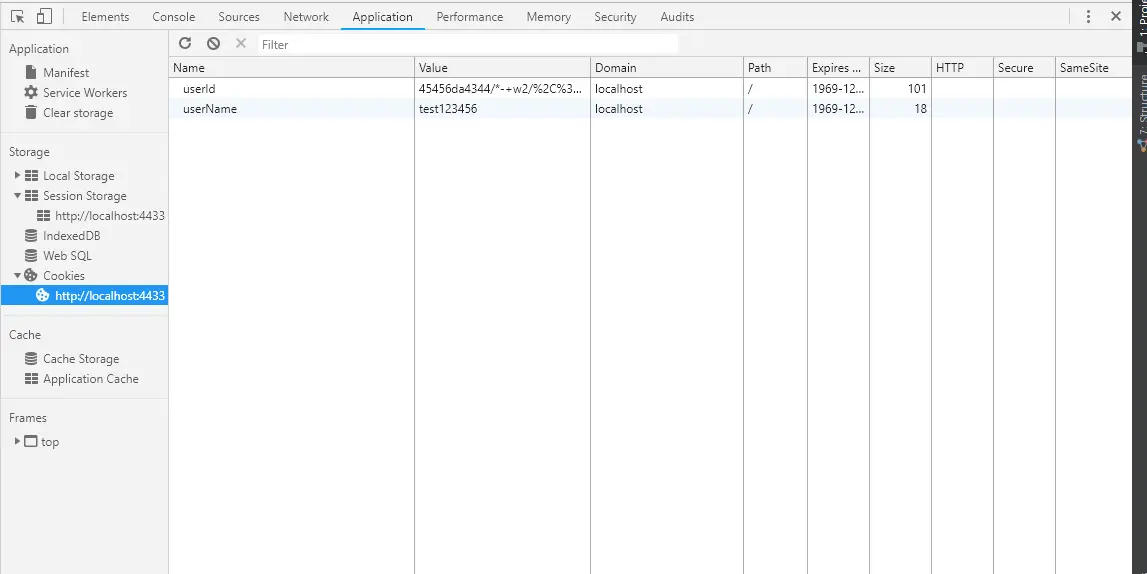The width and height of the screenshot is (1147, 574).
Task: Sort cookies by the Domain column
Action: pos(667,67)
